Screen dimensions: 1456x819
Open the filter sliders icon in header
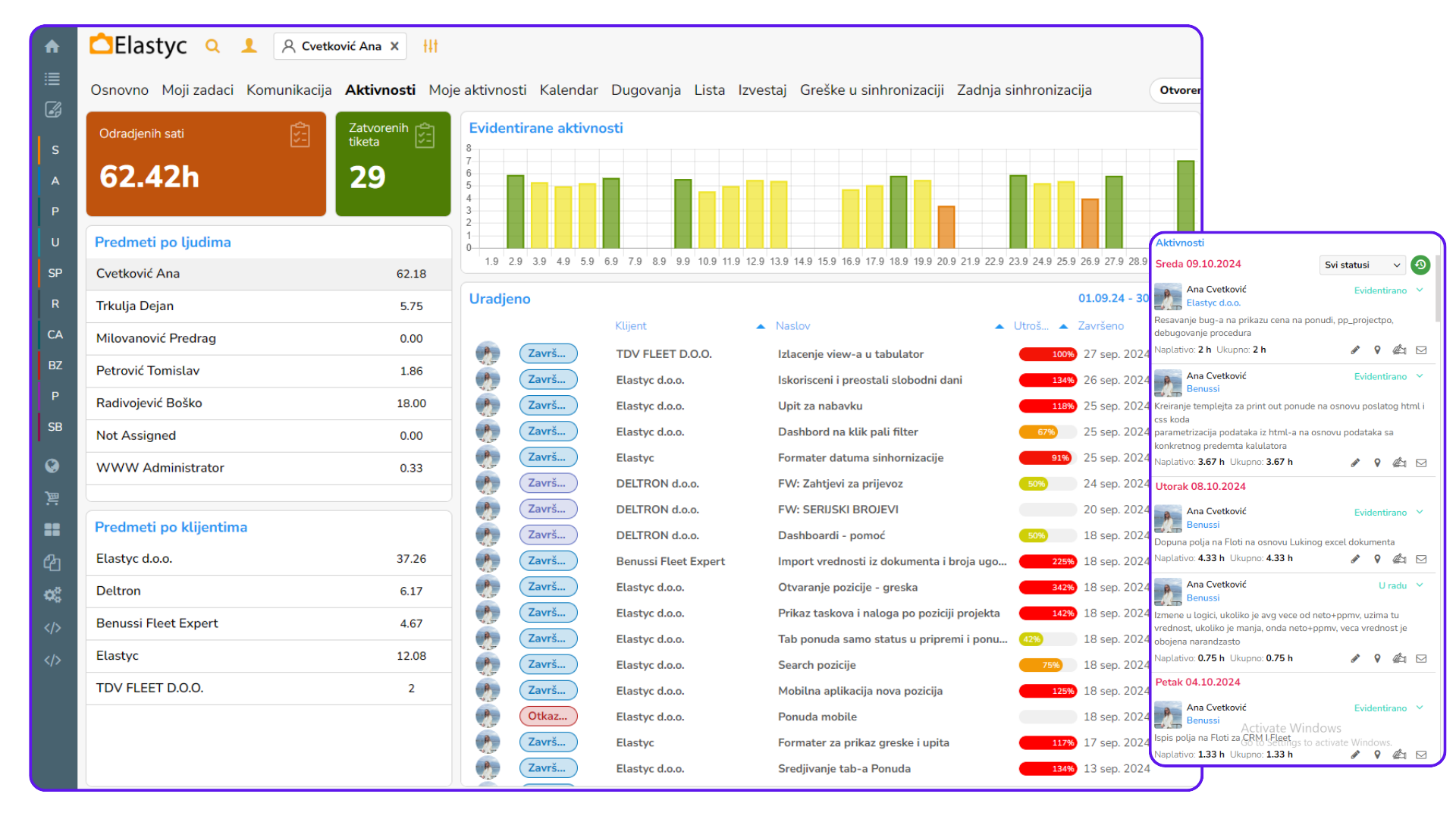431,46
